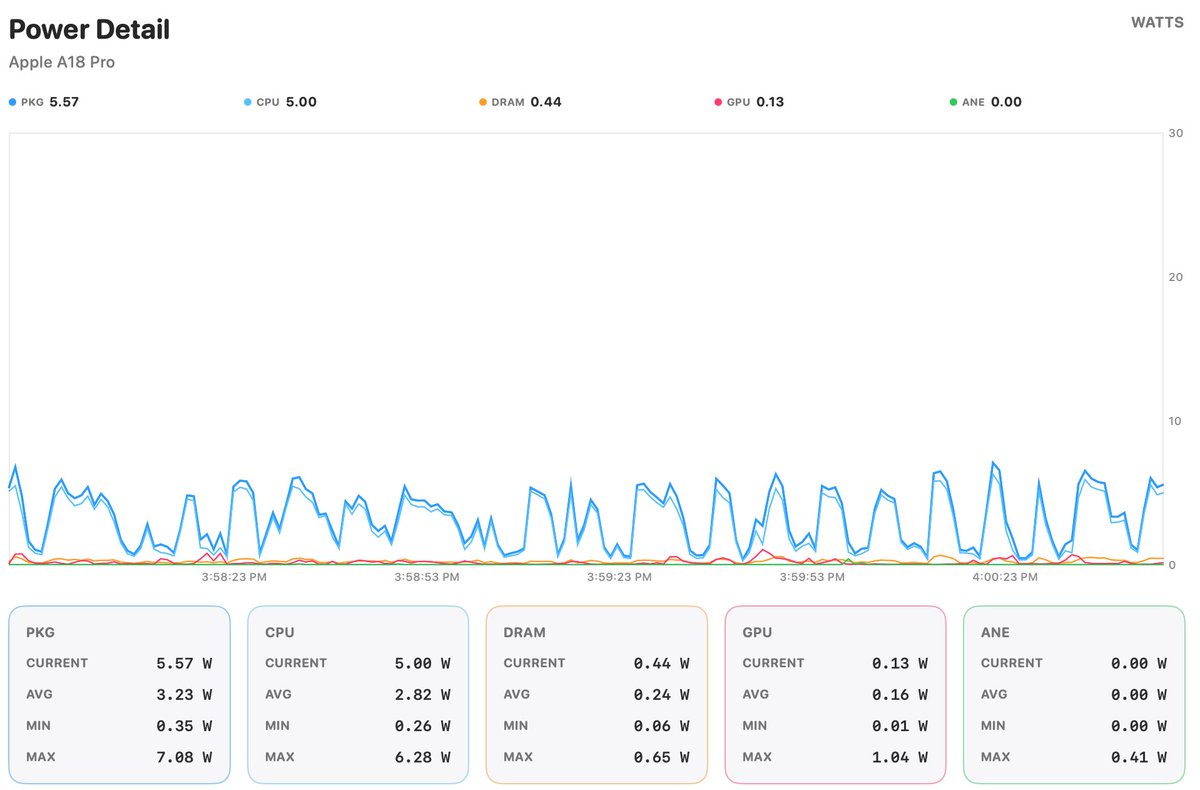
Task: Click the Apple A18 Pro subtitle
Action: click(x=62, y=62)
